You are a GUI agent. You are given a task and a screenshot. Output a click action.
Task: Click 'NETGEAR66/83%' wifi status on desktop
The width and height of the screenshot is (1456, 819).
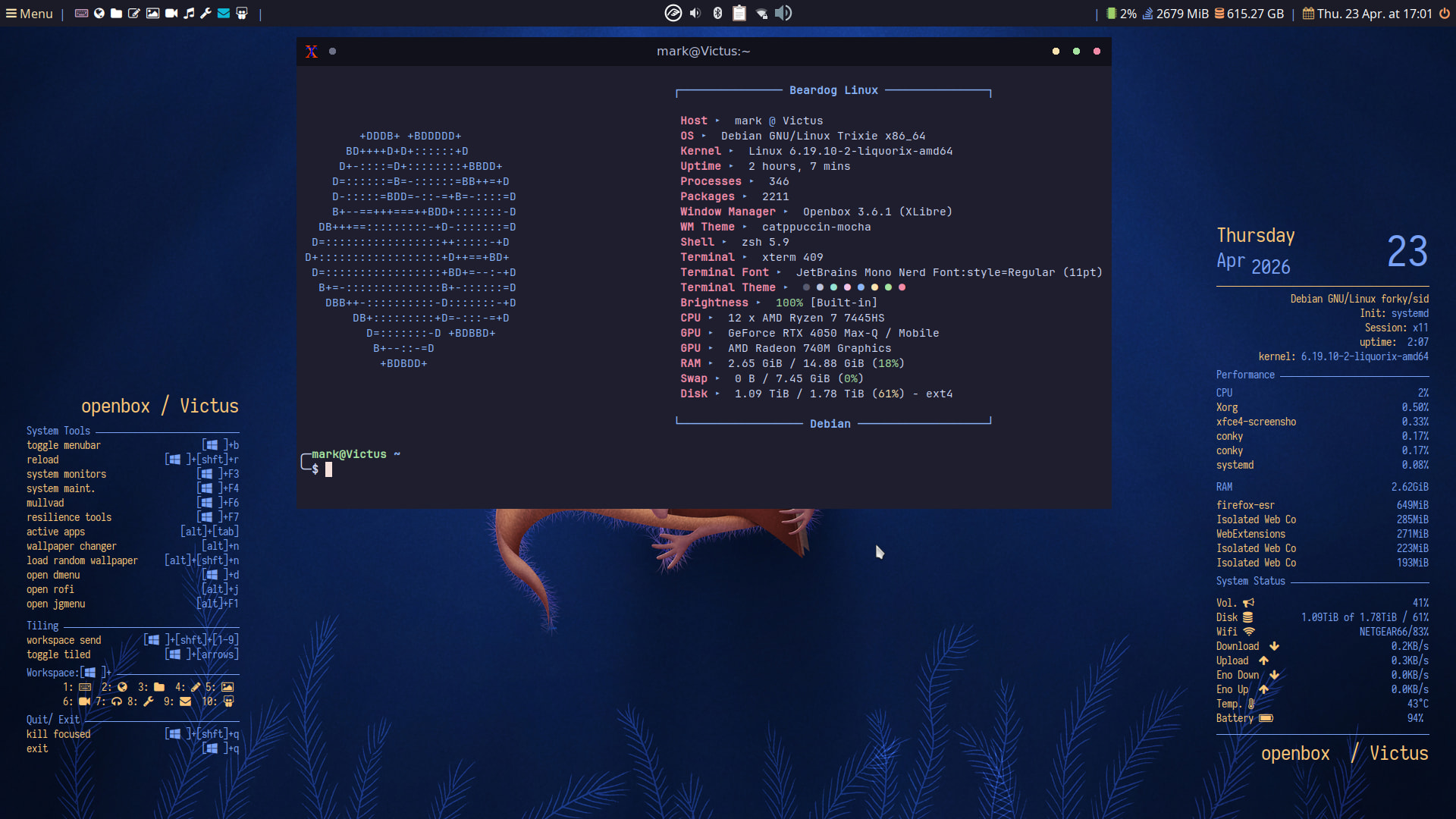(x=1394, y=632)
